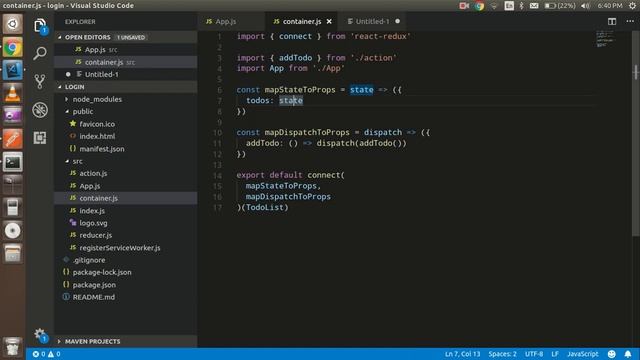The image size is (640, 360).
Task: Open the notifications bell in status bar
Action: (628, 354)
